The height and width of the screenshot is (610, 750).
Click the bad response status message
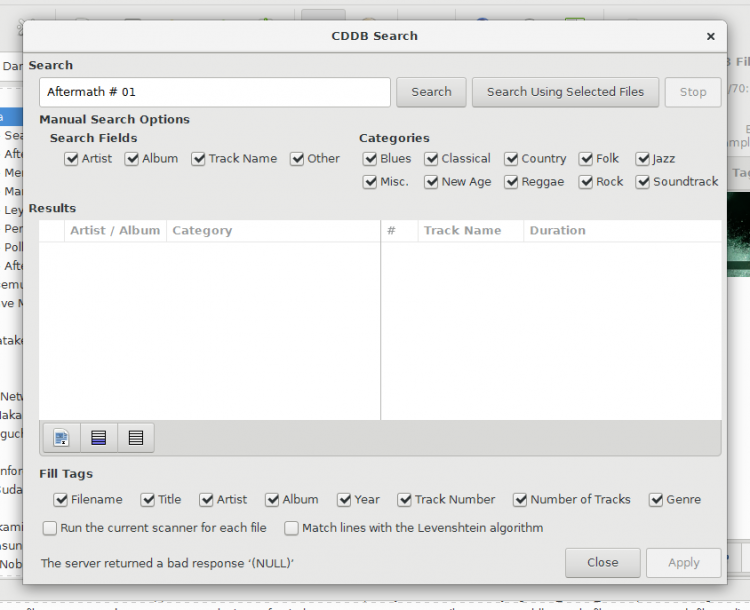coord(167,564)
